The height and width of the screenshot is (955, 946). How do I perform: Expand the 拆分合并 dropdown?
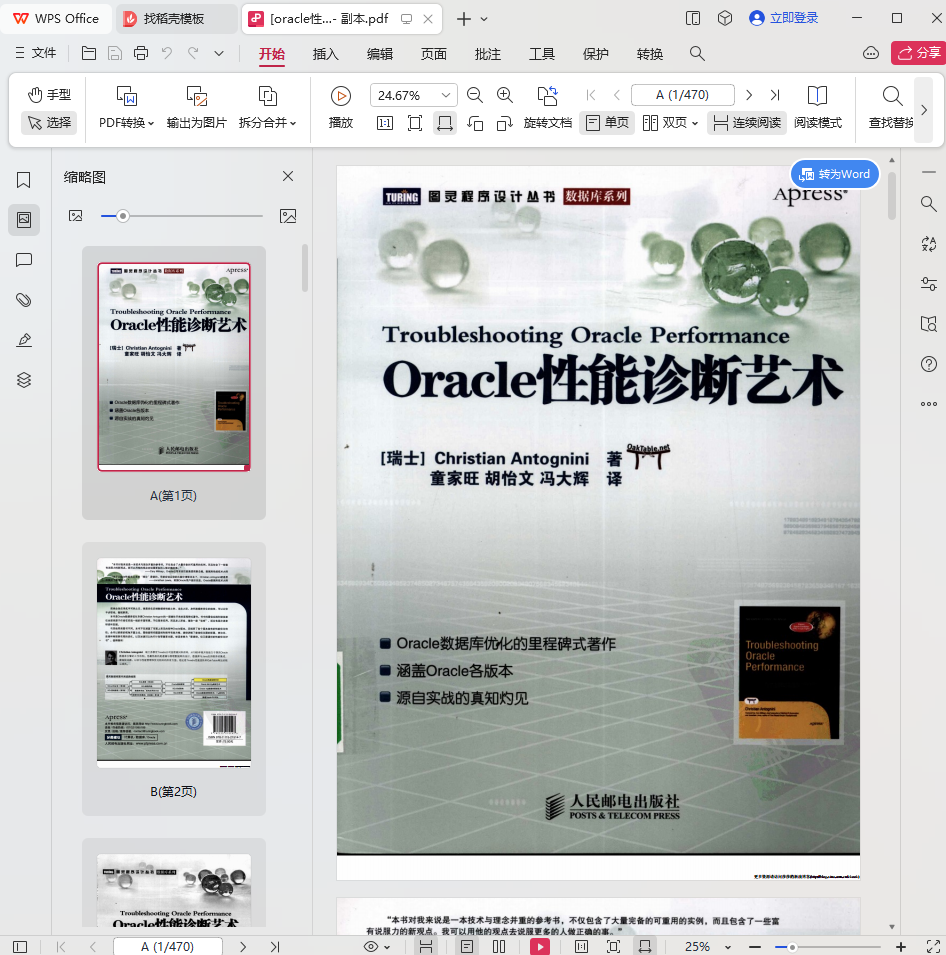click(x=268, y=123)
